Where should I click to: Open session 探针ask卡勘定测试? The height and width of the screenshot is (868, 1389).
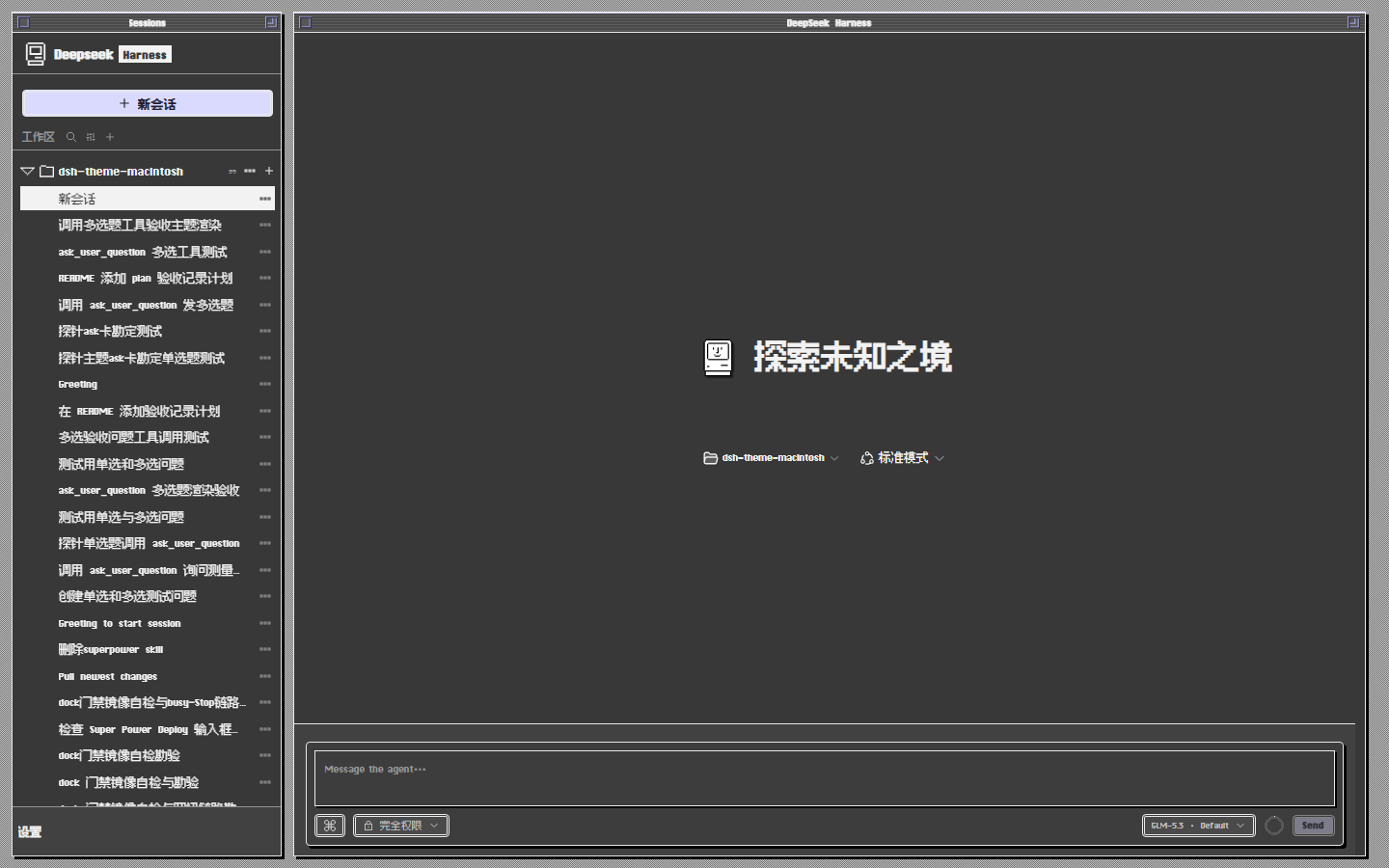point(148,331)
